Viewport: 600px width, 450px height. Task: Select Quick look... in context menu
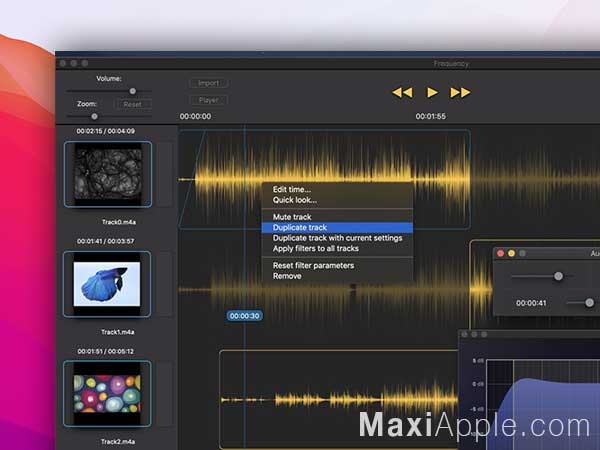(337, 200)
